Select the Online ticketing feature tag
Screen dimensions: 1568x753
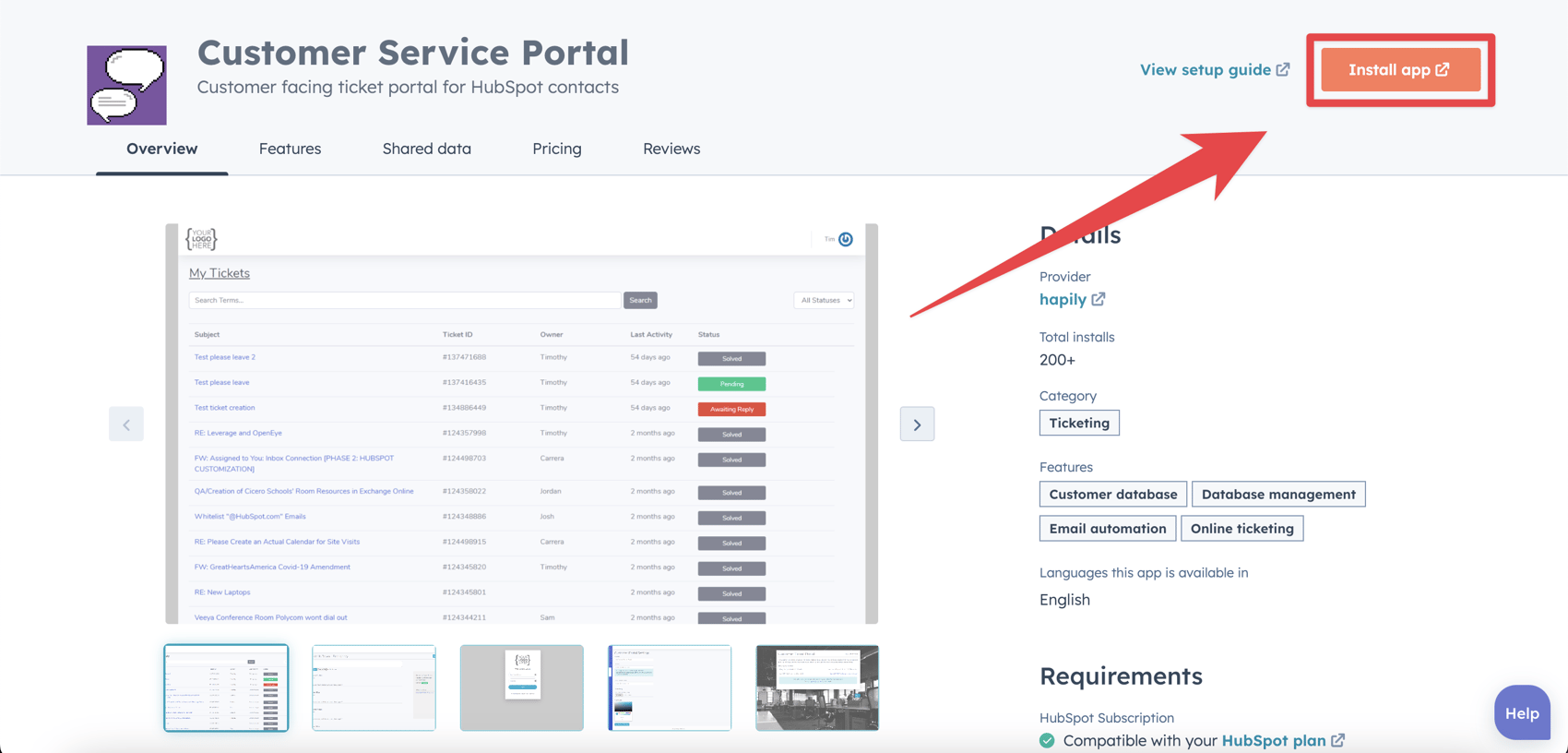(1242, 528)
